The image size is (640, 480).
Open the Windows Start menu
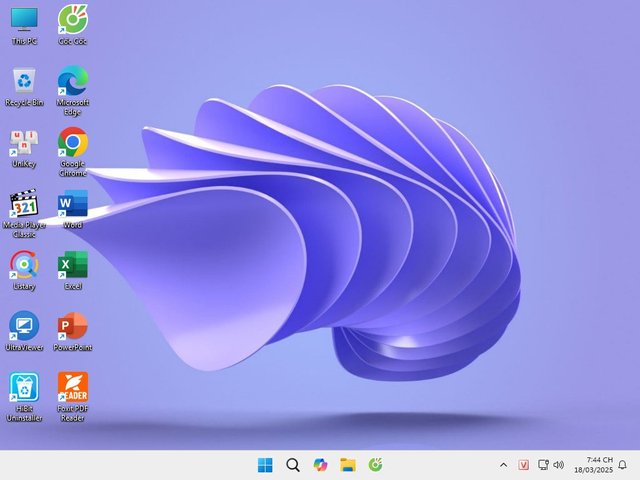[x=265, y=465]
